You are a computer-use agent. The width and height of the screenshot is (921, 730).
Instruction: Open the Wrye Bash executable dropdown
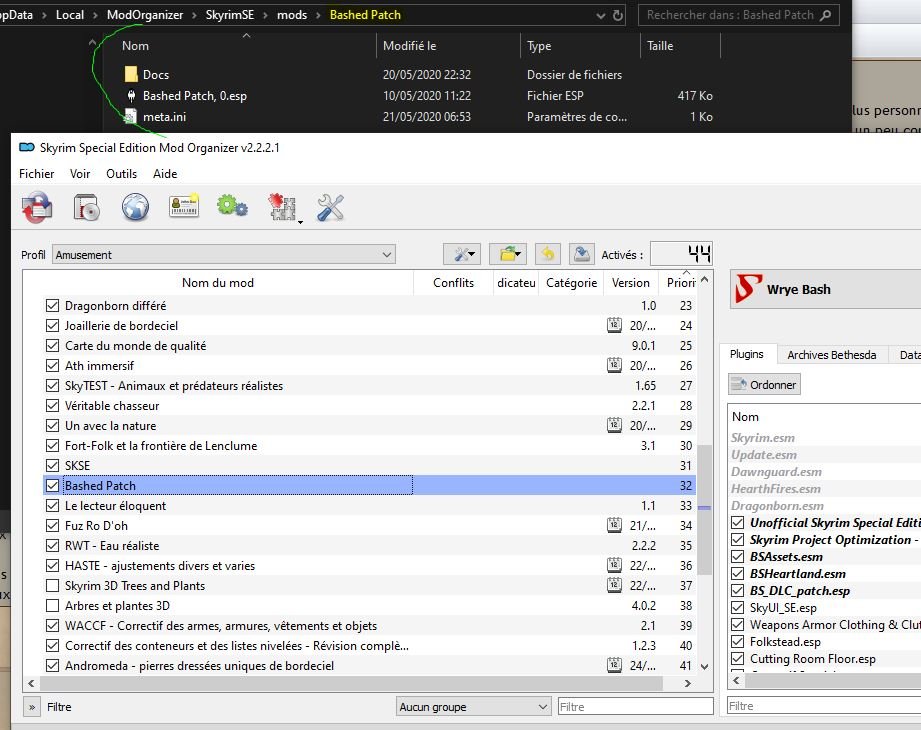point(825,289)
